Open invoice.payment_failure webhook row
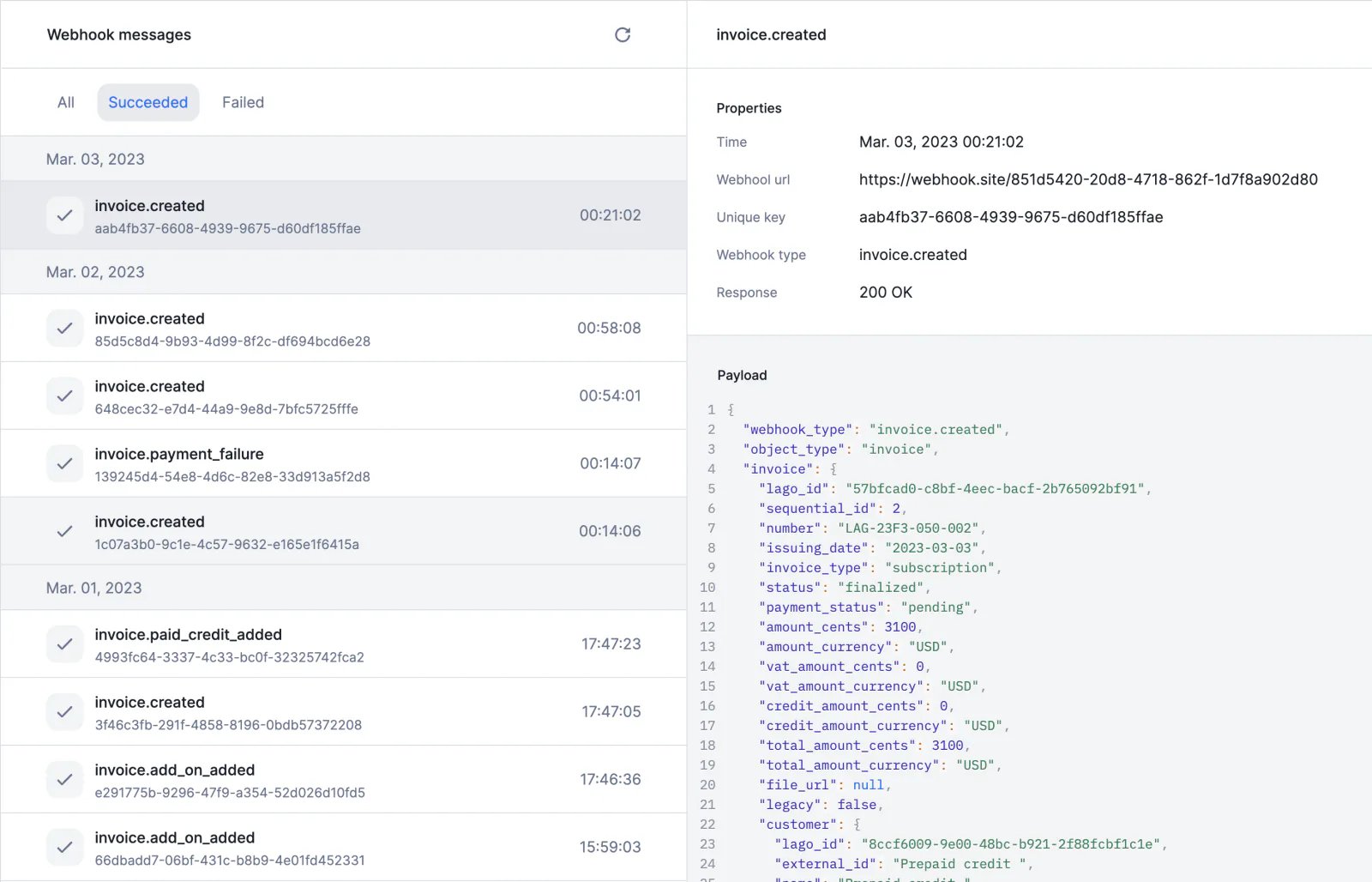Image resolution: width=1372 pixels, height=882 pixels. 344,464
